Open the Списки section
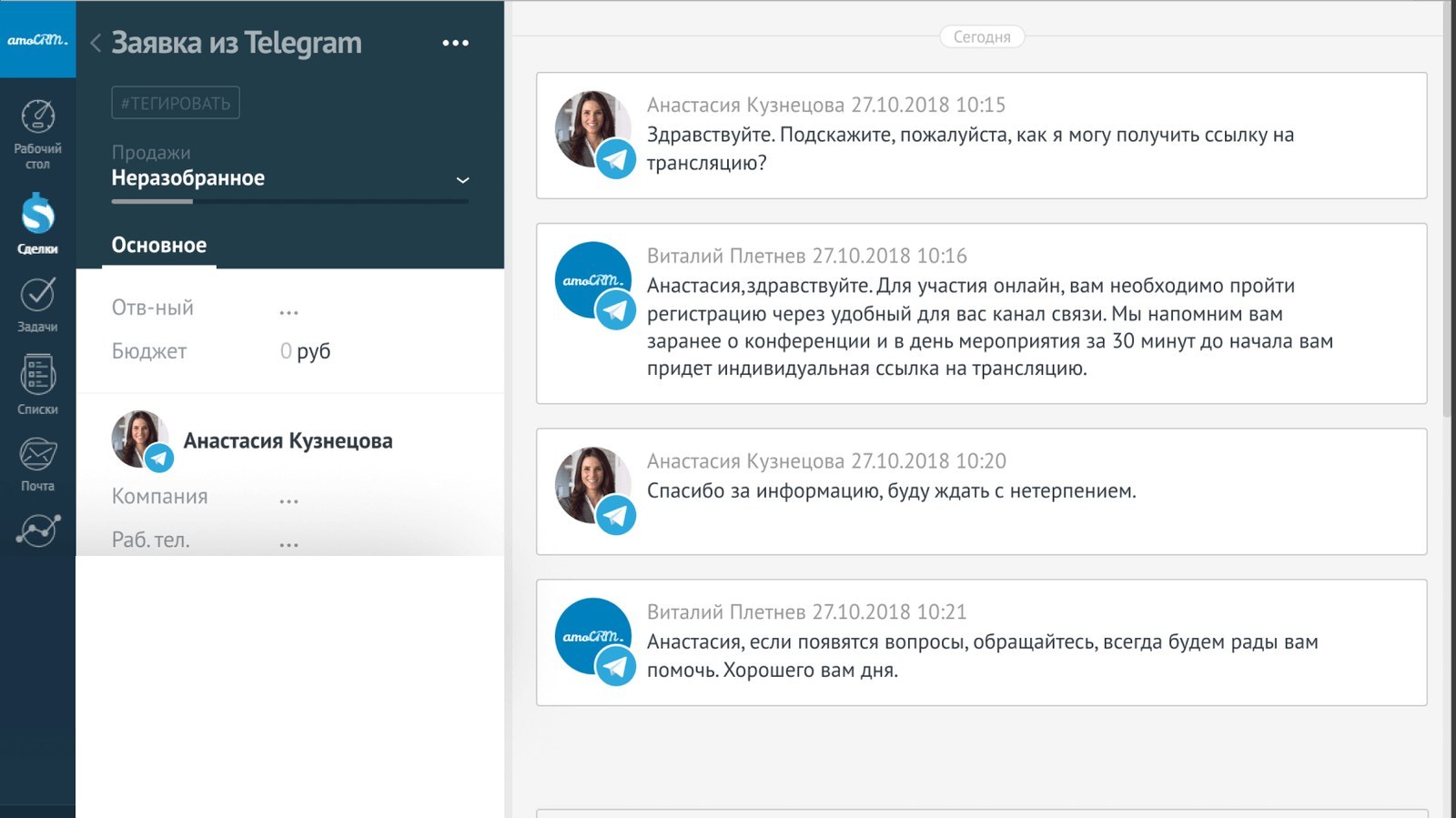 coord(37,384)
